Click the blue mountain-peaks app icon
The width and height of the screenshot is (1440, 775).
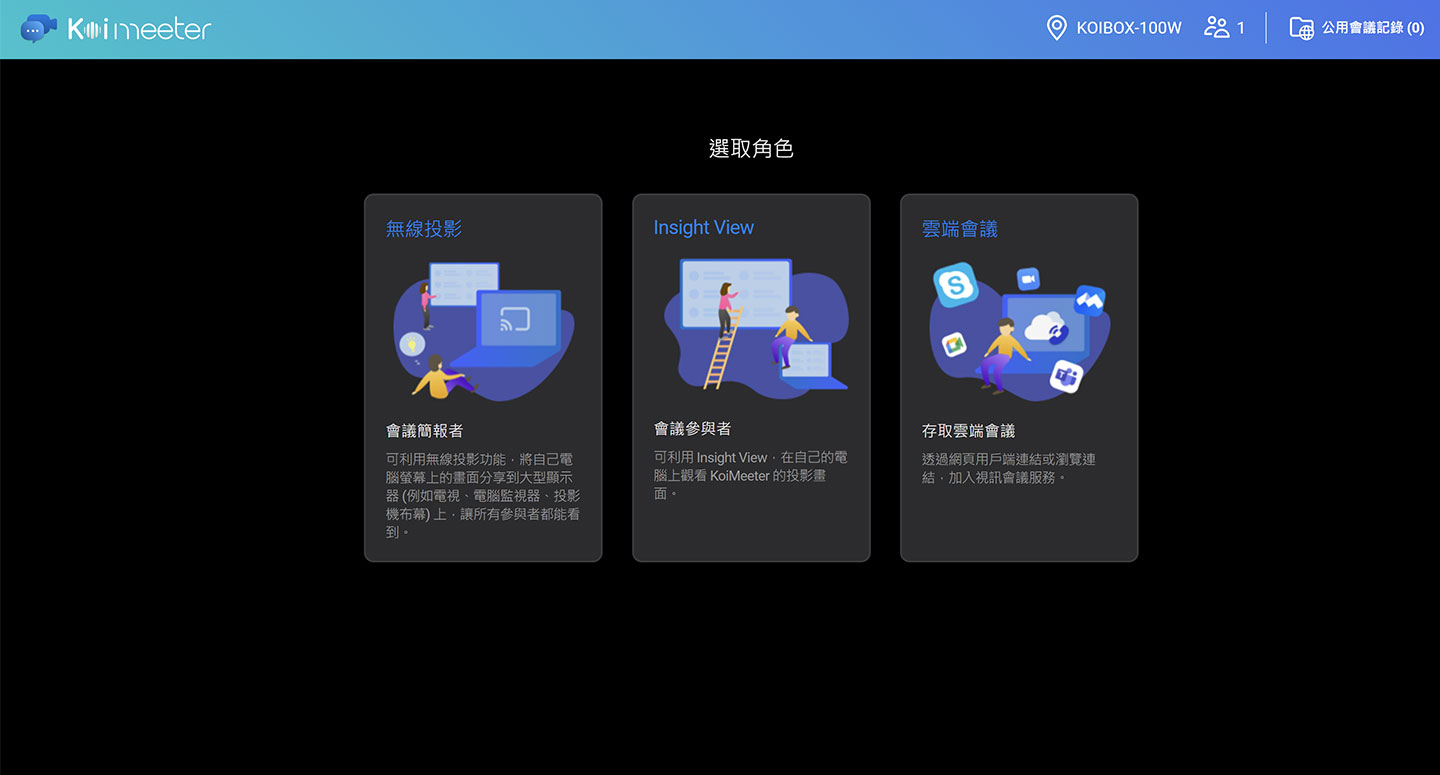pyautogui.click(x=1089, y=300)
